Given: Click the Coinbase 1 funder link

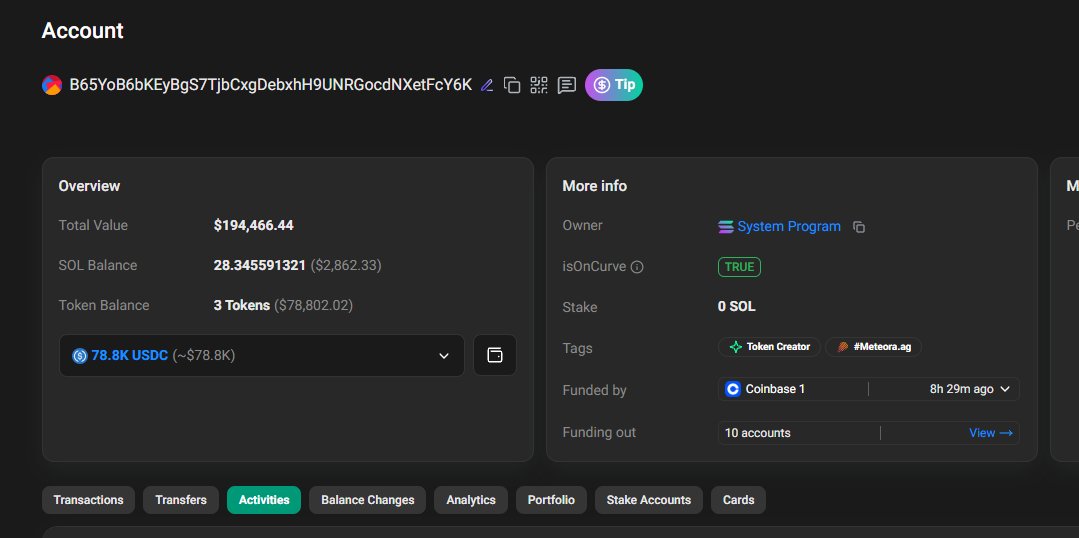Looking at the screenshot, I should [x=775, y=389].
